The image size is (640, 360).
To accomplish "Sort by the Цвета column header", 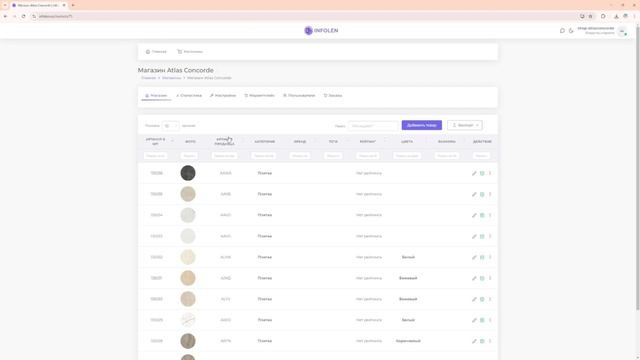I will point(407,142).
